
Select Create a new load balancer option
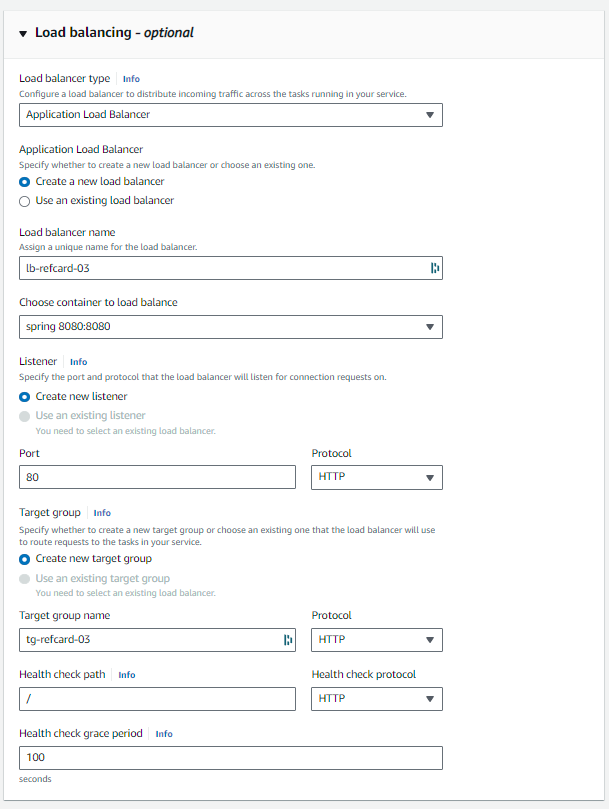[x=25, y=182]
